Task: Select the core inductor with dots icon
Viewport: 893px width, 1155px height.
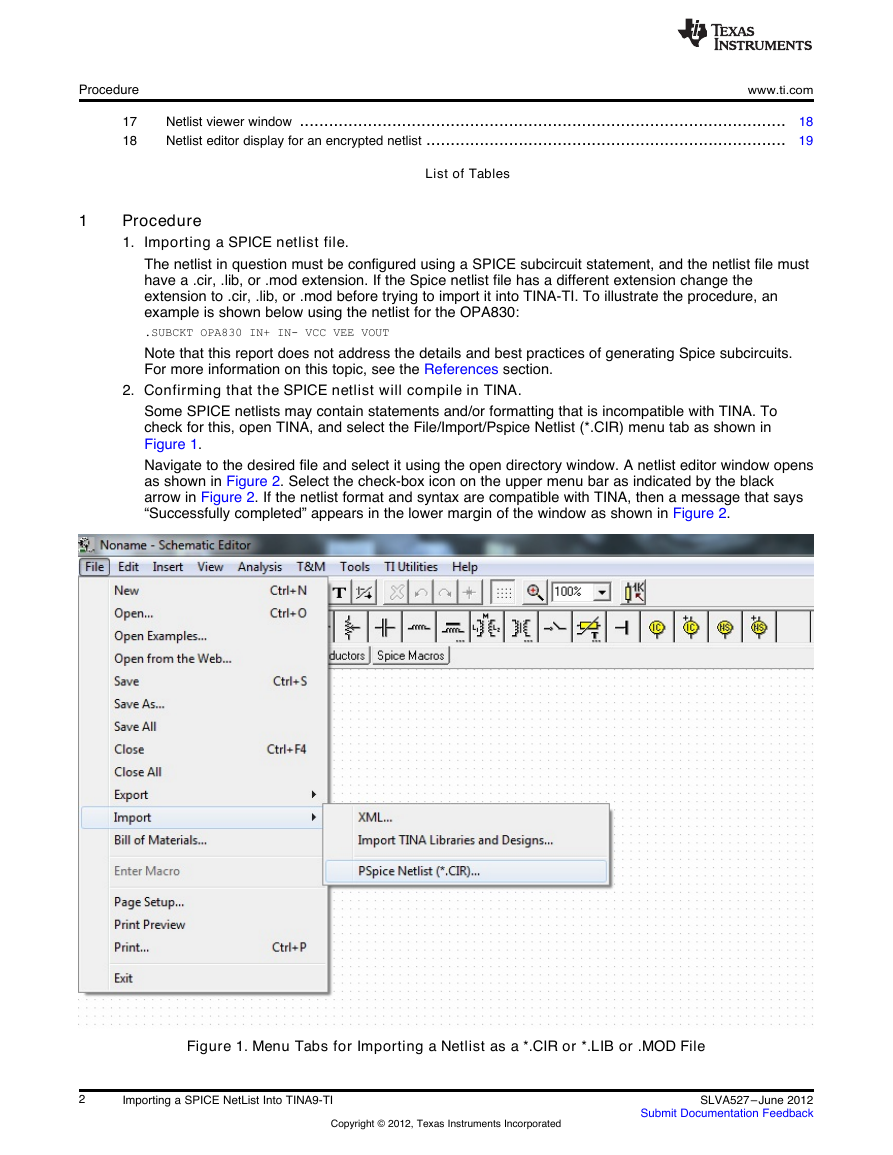Action: [x=452, y=628]
